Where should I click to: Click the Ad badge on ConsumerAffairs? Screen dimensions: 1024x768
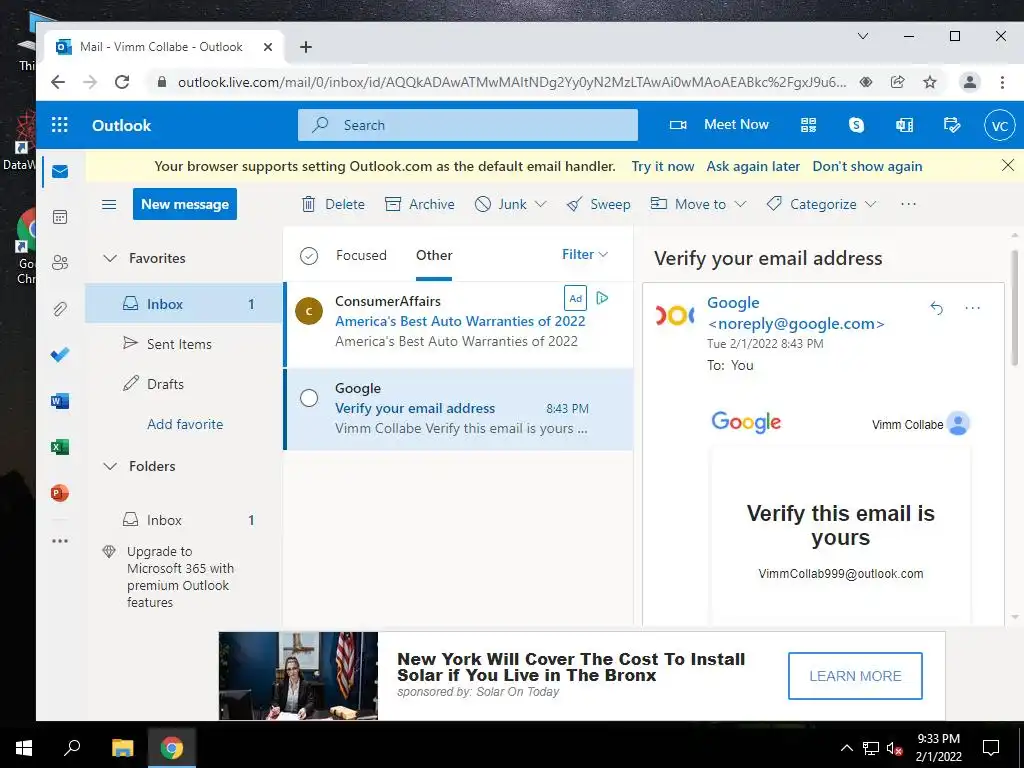click(x=575, y=298)
